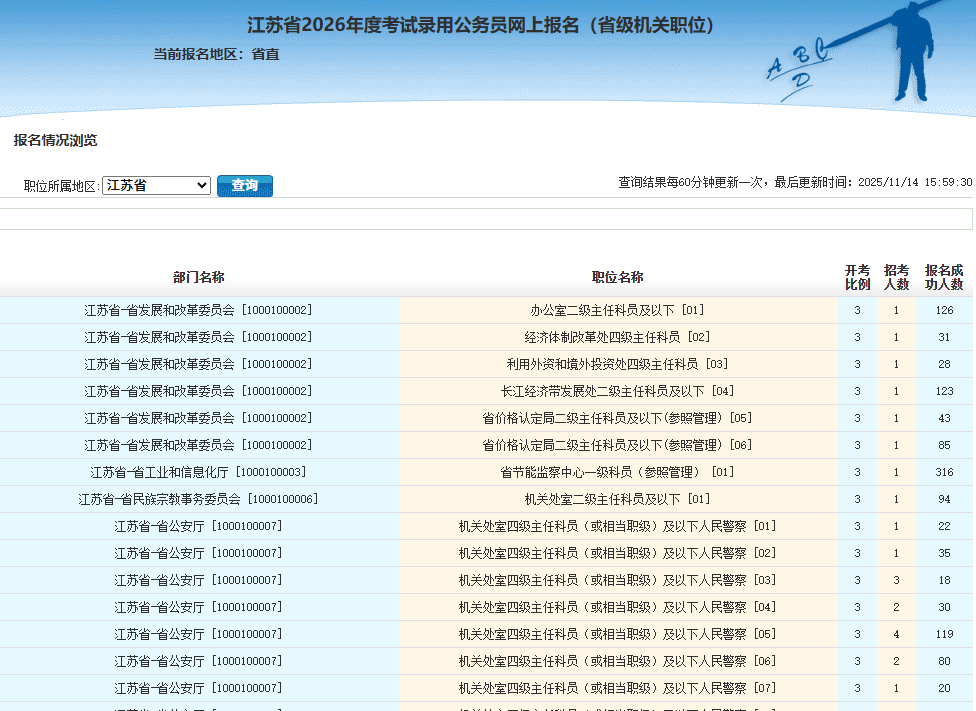Screen dimensions: 976x711
Task: Select the 经济体制改革处四级主任科员 [02] position
Action: 617,337
